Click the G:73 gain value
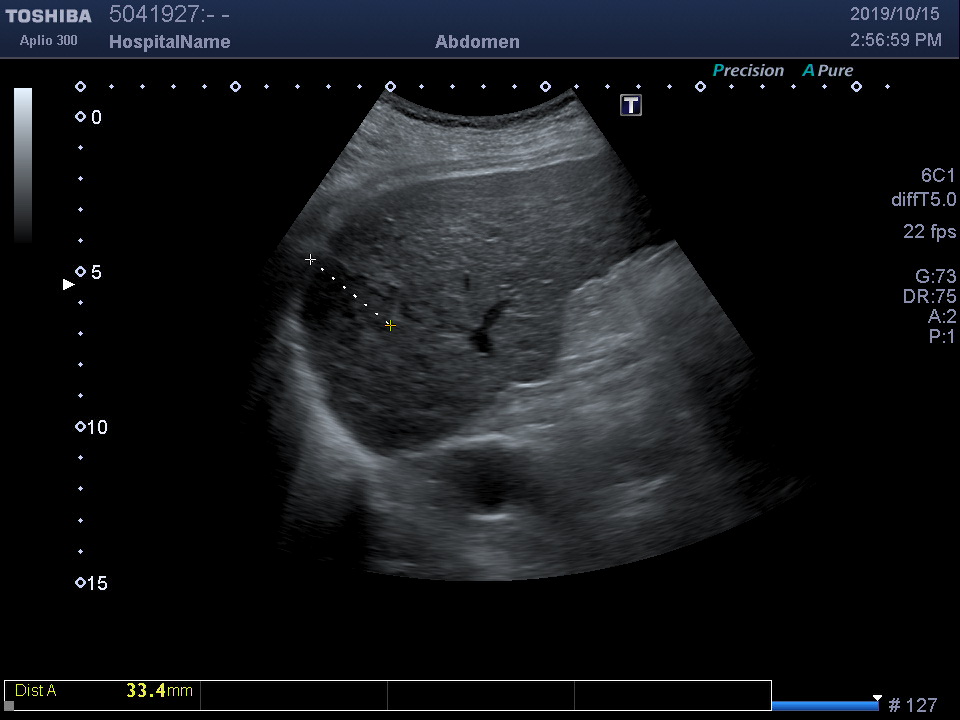The width and height of the screenshot is (960, 720). coord(935,277)
